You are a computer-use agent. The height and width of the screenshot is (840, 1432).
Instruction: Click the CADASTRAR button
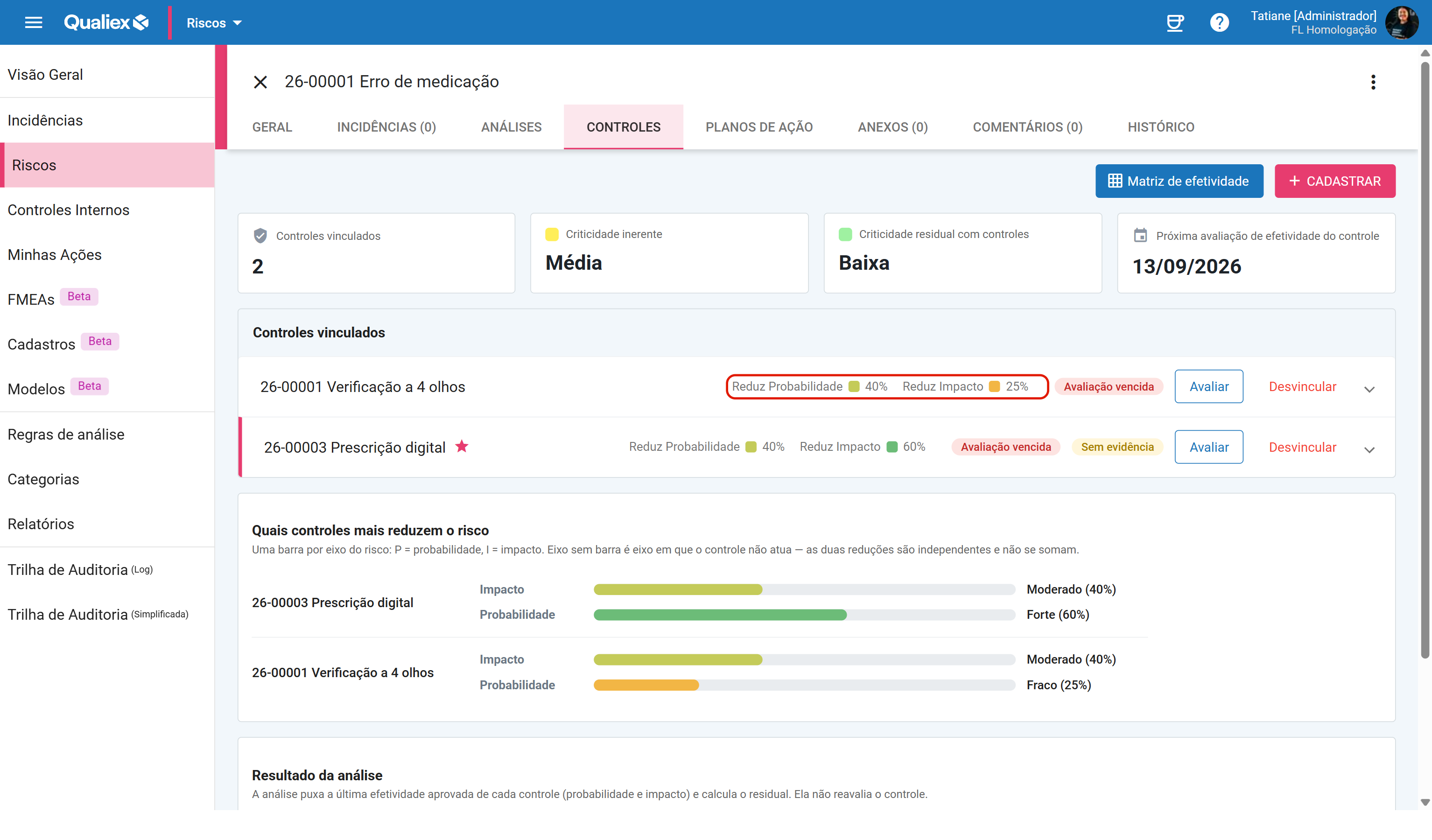tap(1335, 181)
